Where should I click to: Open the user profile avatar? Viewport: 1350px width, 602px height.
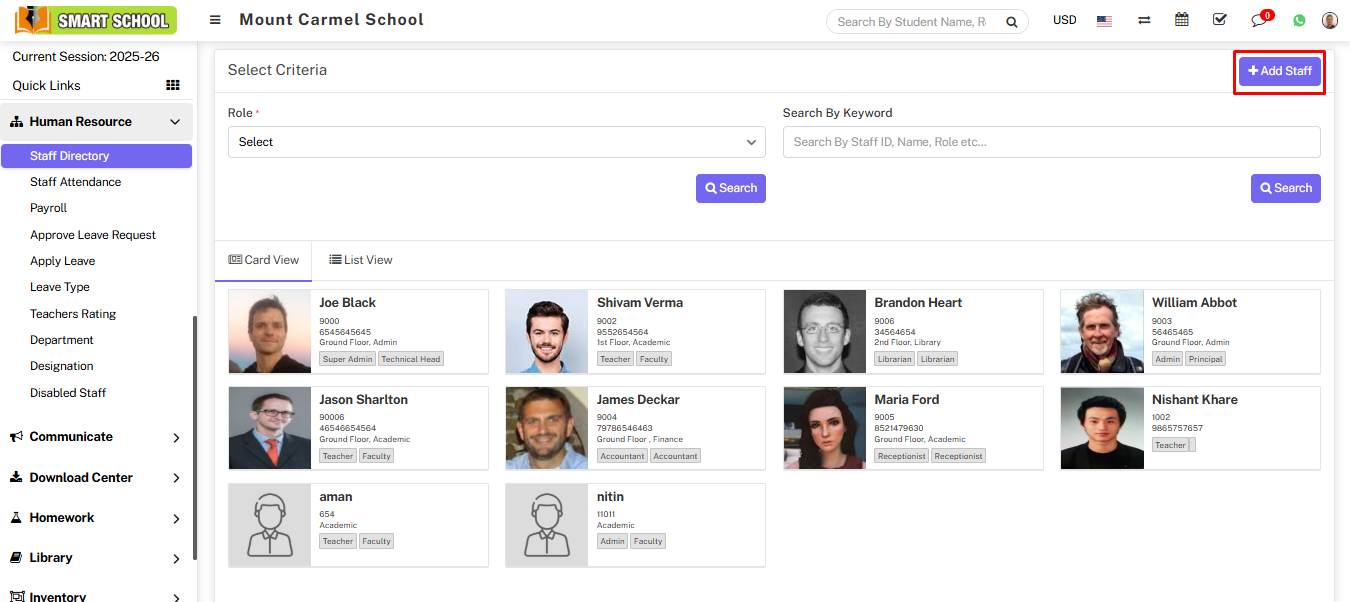[x=1329, y=19]
